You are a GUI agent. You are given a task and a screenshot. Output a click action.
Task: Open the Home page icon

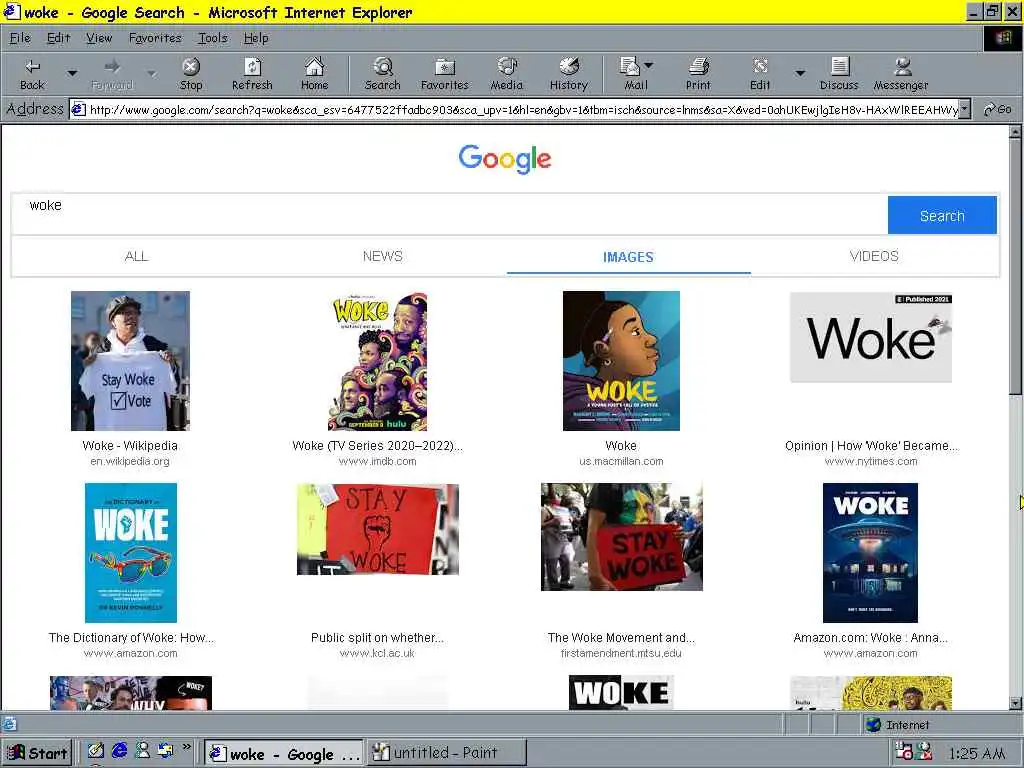pos(314,74)
